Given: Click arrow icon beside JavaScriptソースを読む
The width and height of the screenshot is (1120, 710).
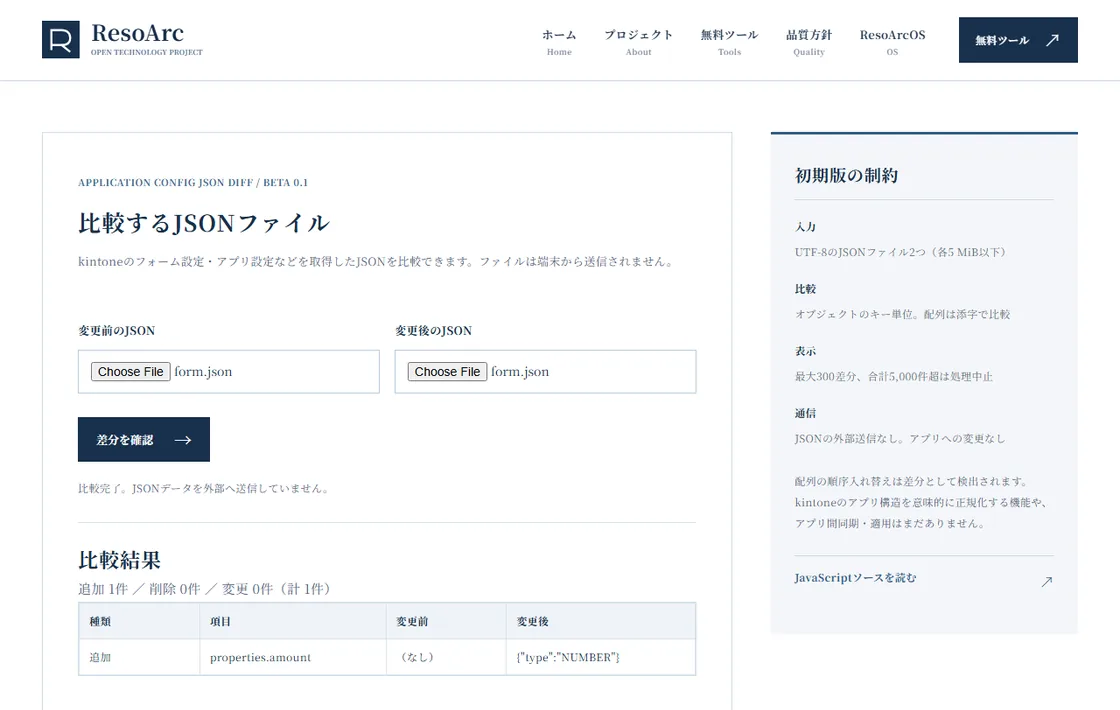Looking at the screenshot, I should 1046,581.
